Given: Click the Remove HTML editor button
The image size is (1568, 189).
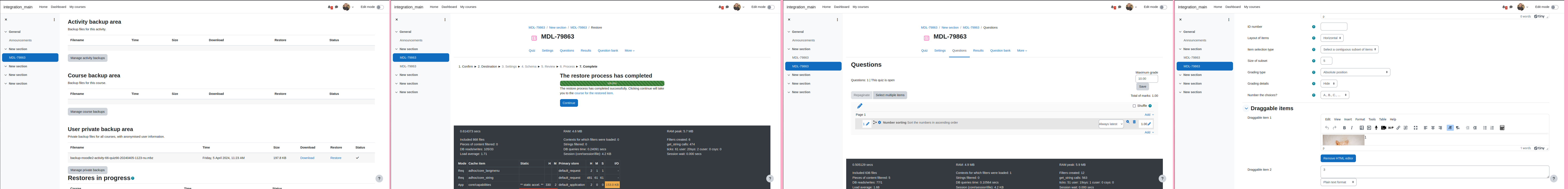Looking at the screenshot, I should (x=1338, y=158).
